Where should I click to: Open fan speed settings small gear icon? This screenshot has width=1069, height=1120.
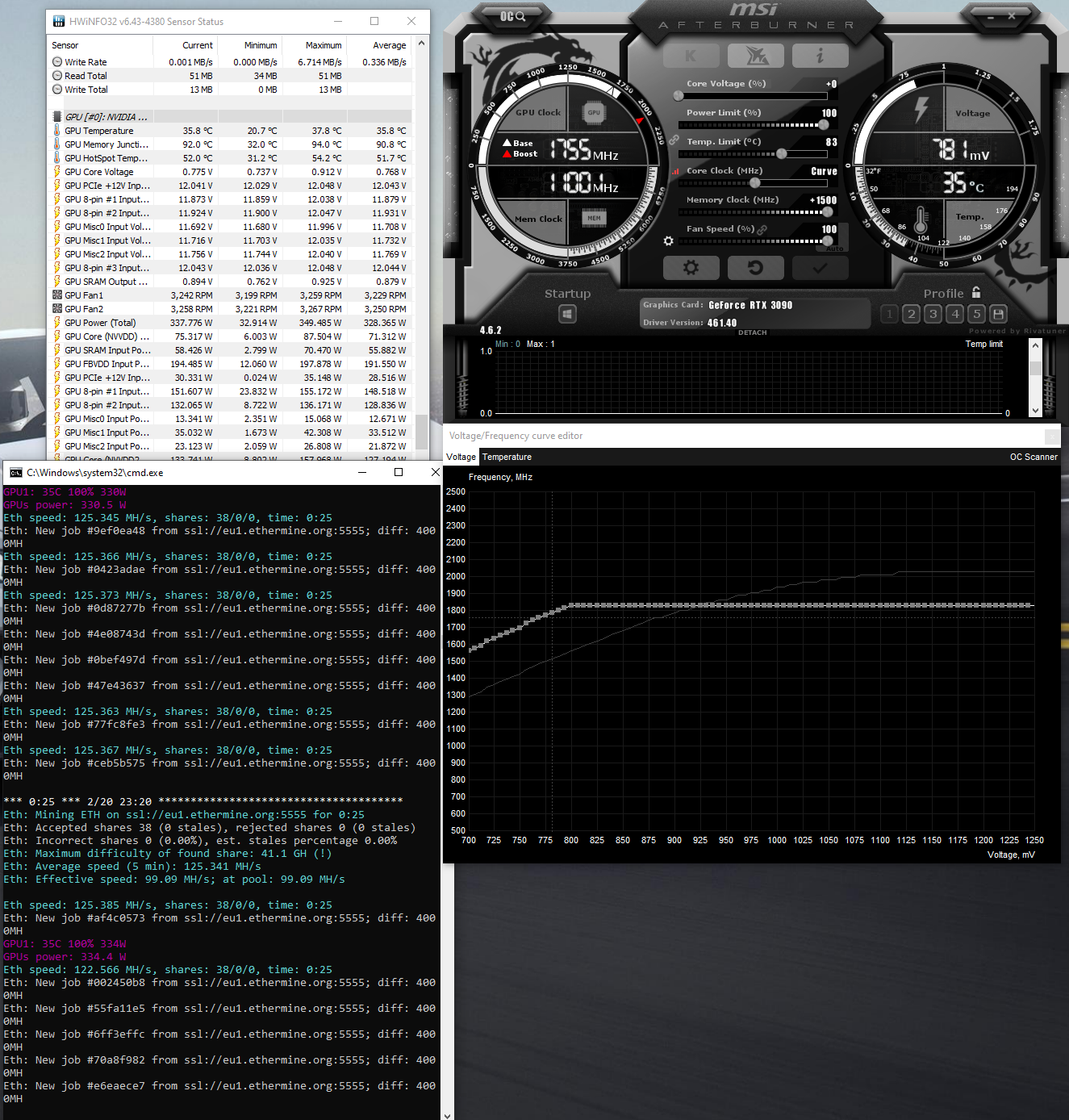point(668,241)
